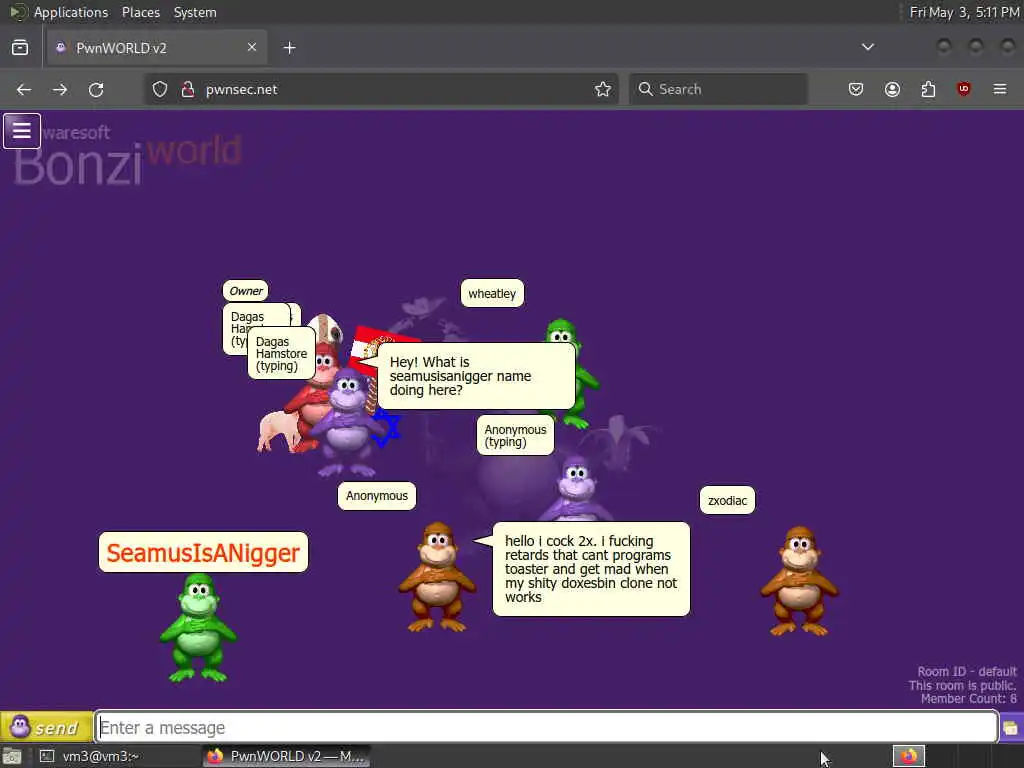
Task: Click the Firefox icon in the bottom tray
Action: [x=908, y=756]
